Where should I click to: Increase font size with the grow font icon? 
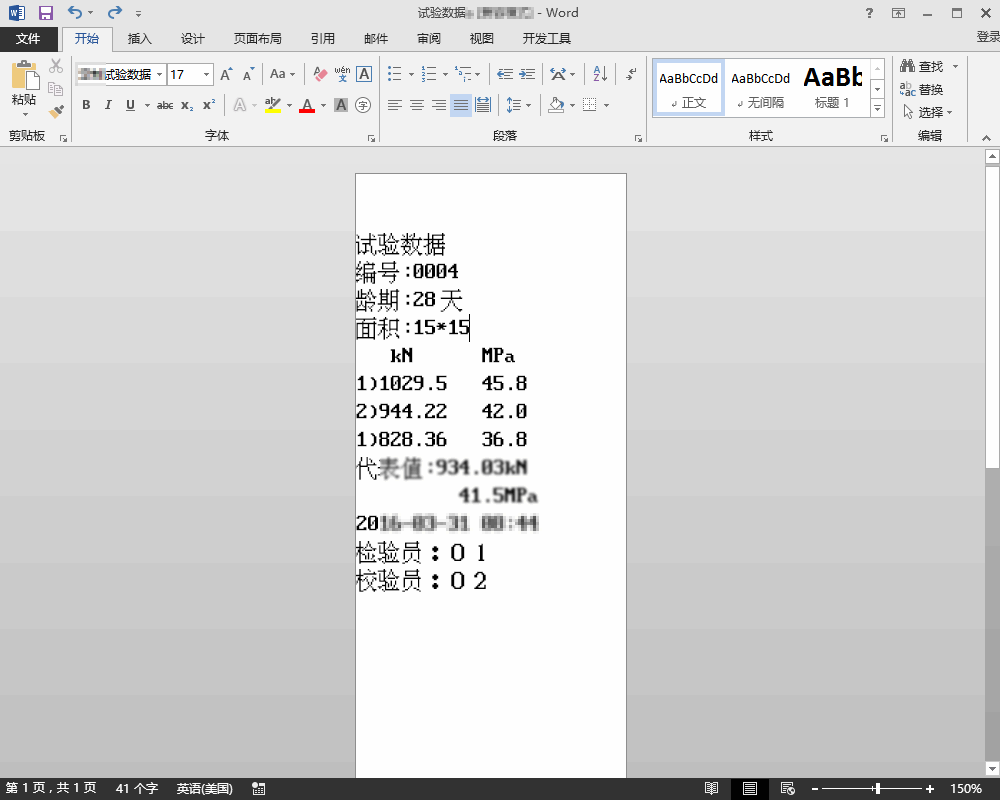point(226,75)
